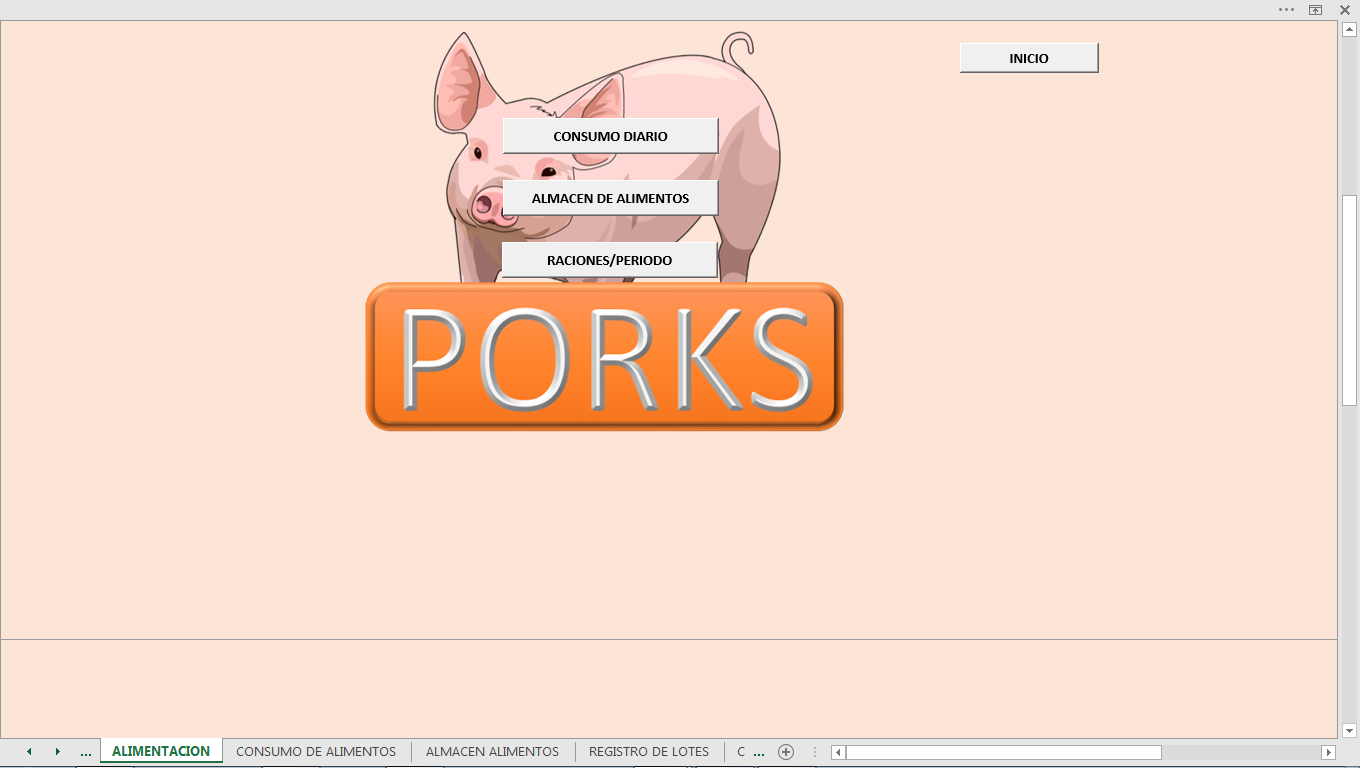1360x768 pixels.
Task: Click the ALMACEN DE ALIMENTOS button
Action: point(610,198)
